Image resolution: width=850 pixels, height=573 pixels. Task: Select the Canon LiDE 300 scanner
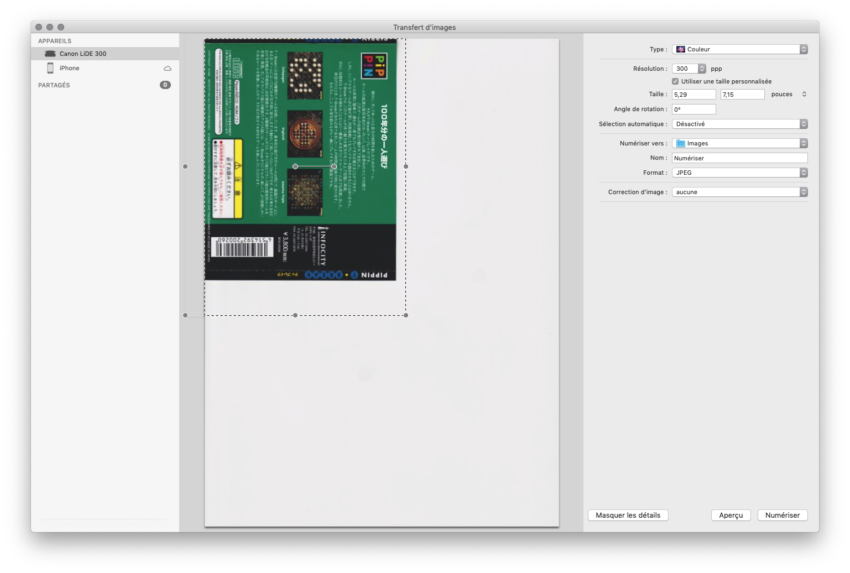pyautogui.click(x=82, y=53)
